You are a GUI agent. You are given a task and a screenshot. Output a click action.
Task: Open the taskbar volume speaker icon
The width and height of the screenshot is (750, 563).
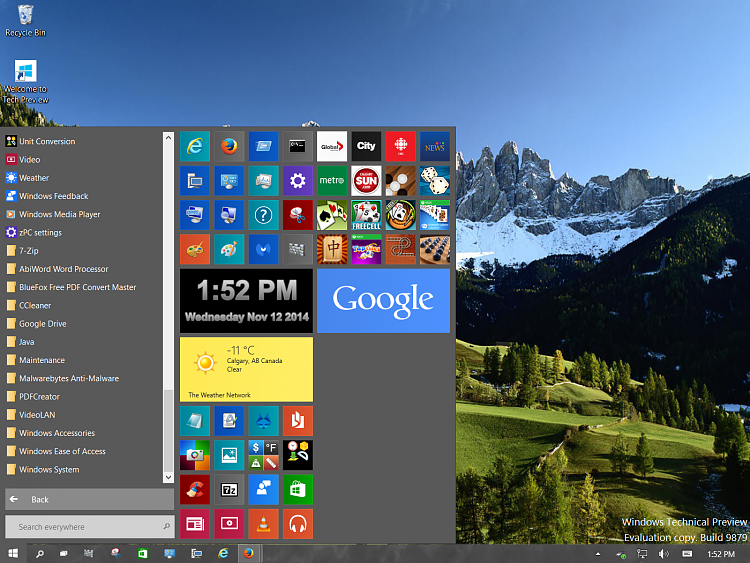point(663,554)
